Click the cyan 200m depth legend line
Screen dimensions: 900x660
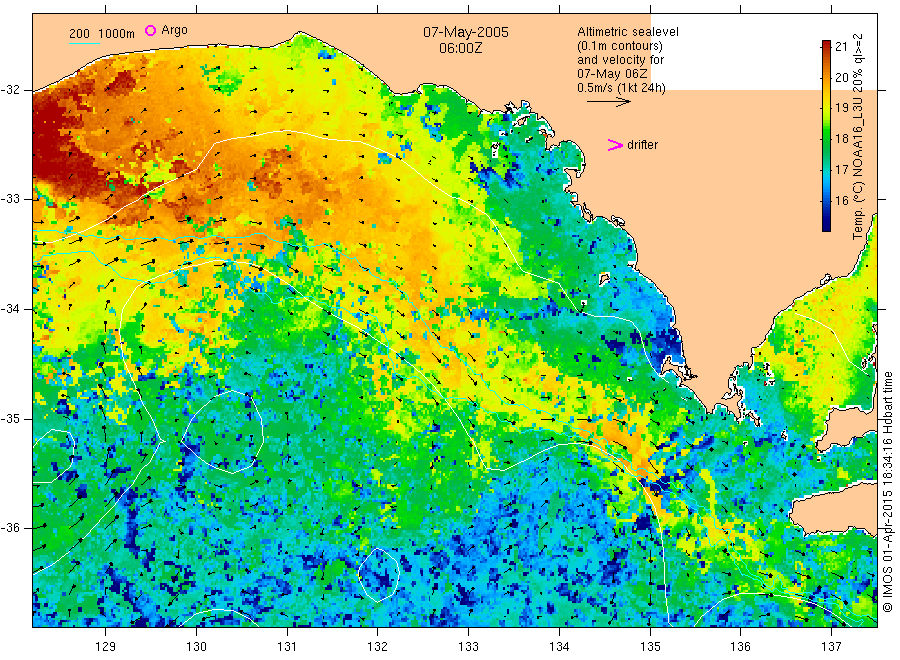pos(84,42)
